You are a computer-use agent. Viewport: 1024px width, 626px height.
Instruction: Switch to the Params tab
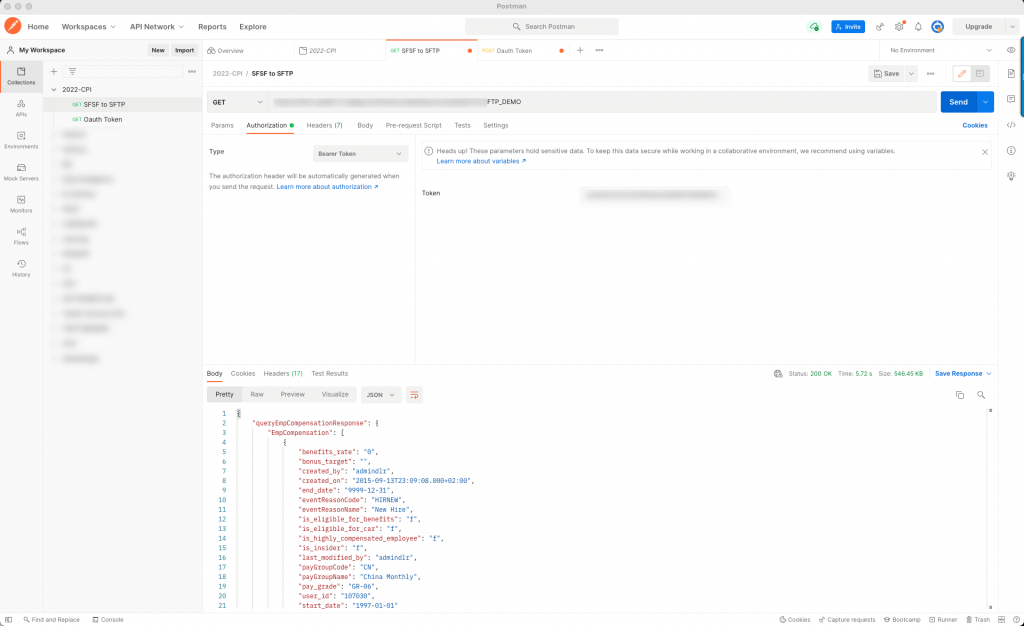pyautogui.click(x=222, y=125)
